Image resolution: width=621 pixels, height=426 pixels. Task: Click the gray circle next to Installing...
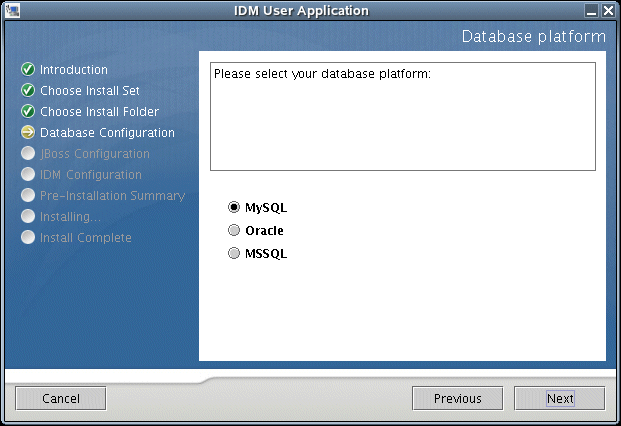coord(28,217)
